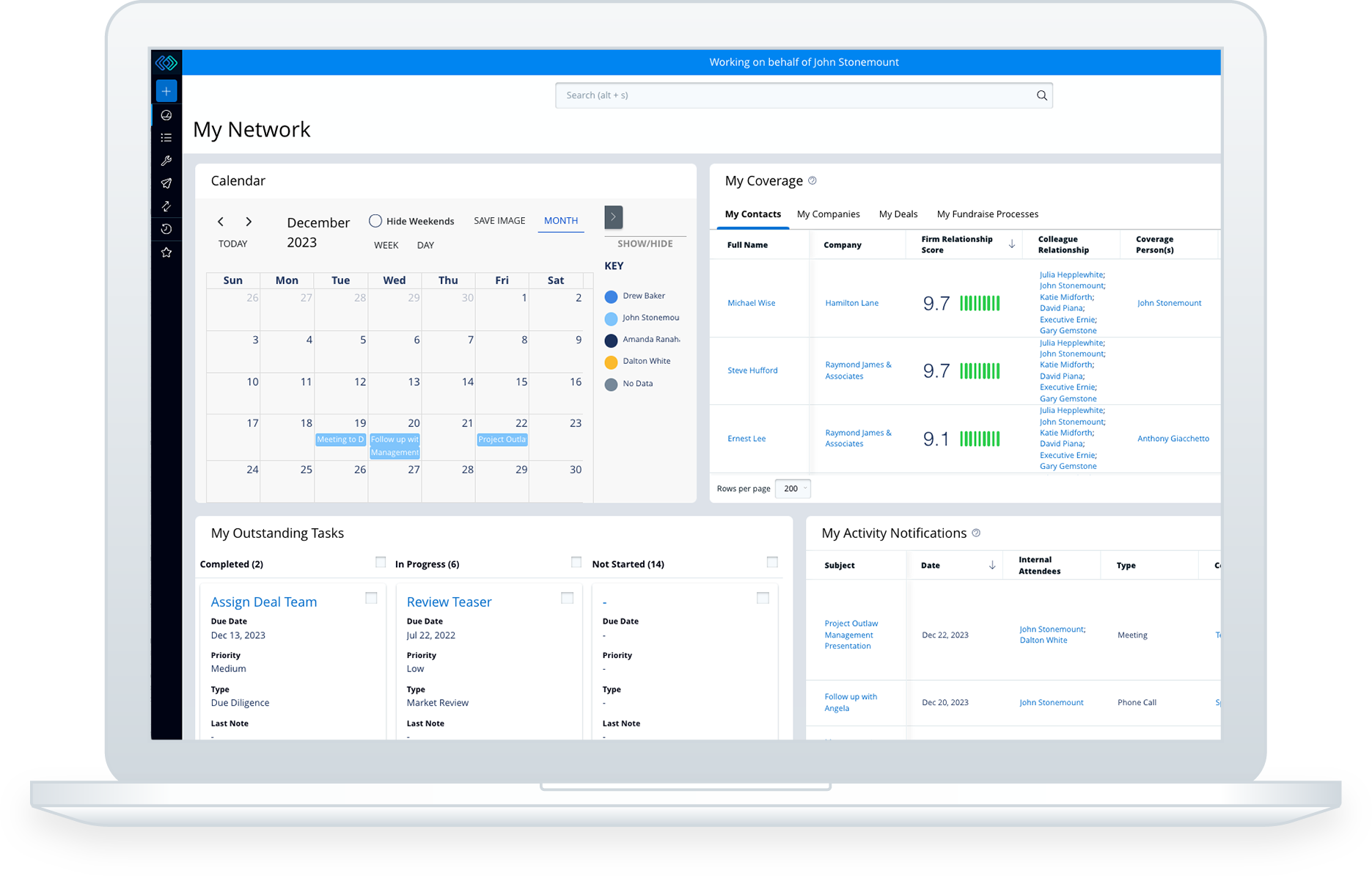
Task: Open the favorites star icon
Action: [x=166, y=252]
